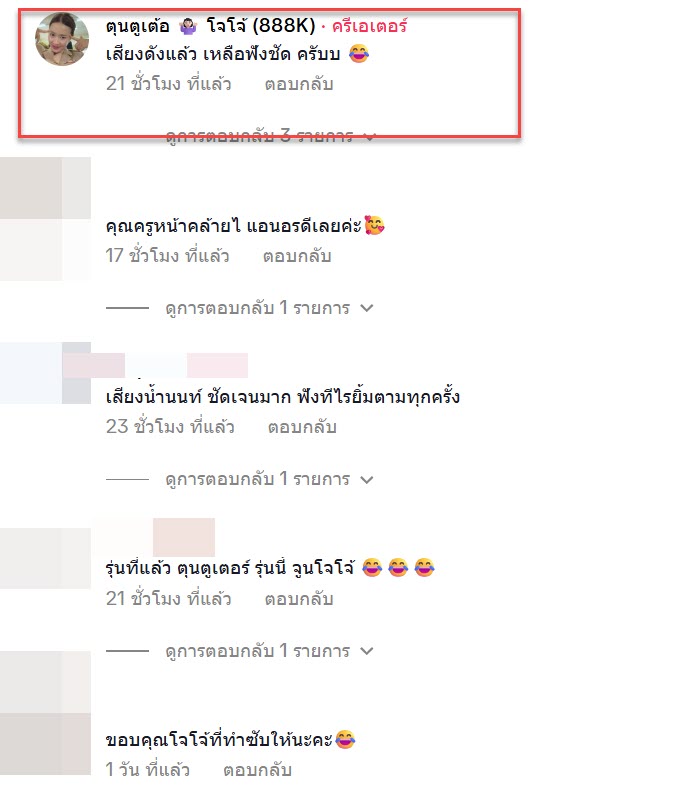Click the blurred avatar of ขอบคุณโจโจ้ commenter
The image size is (676, 789).
coord(45,714)
